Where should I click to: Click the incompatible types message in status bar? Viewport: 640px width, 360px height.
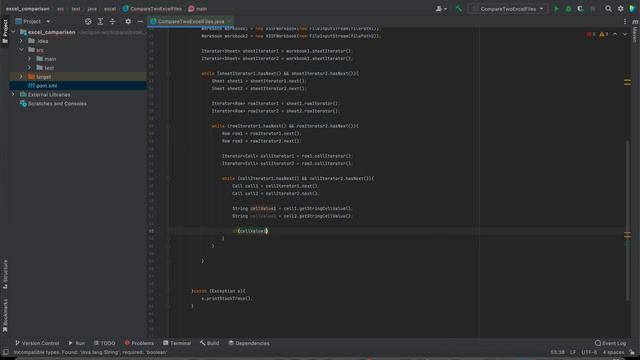tap(90, 352)
